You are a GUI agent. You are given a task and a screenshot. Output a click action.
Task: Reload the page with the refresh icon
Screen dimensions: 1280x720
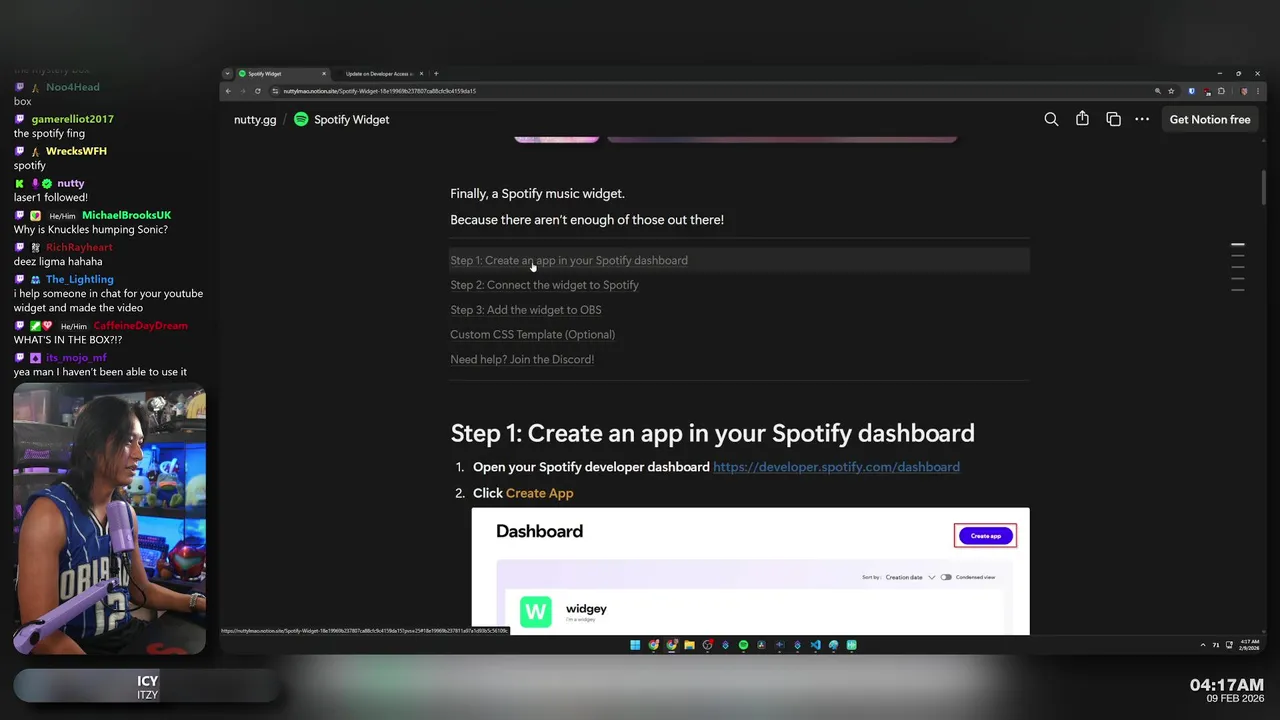coord(258,91)
